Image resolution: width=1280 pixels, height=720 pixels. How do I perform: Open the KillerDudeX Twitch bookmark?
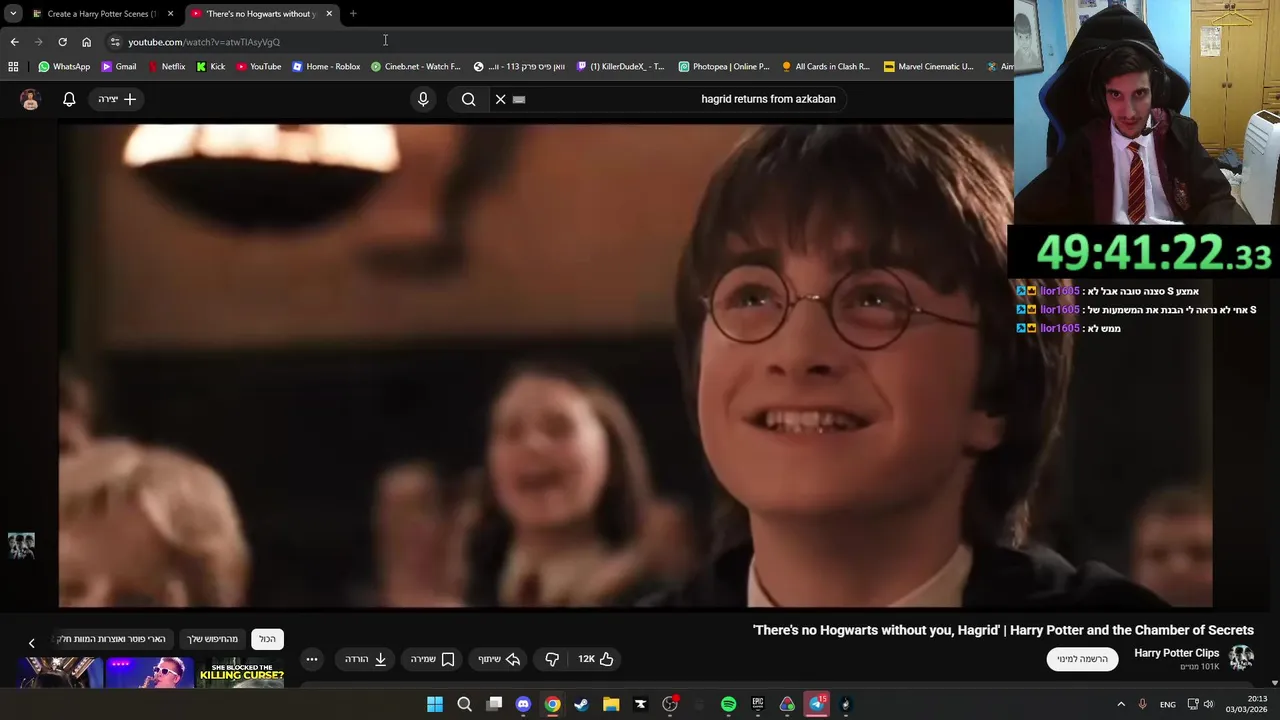pos(621,67)
